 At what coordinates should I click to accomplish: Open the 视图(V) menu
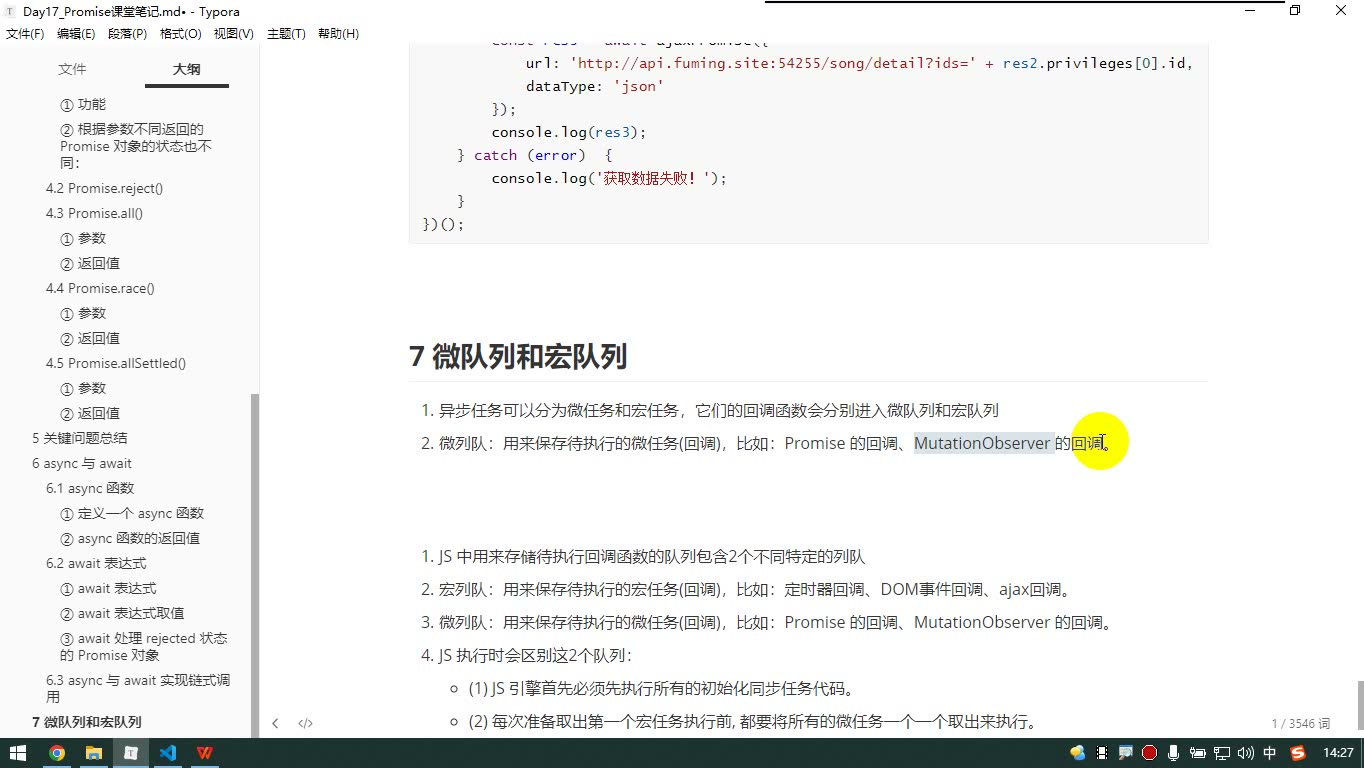[x=234, y=34]
